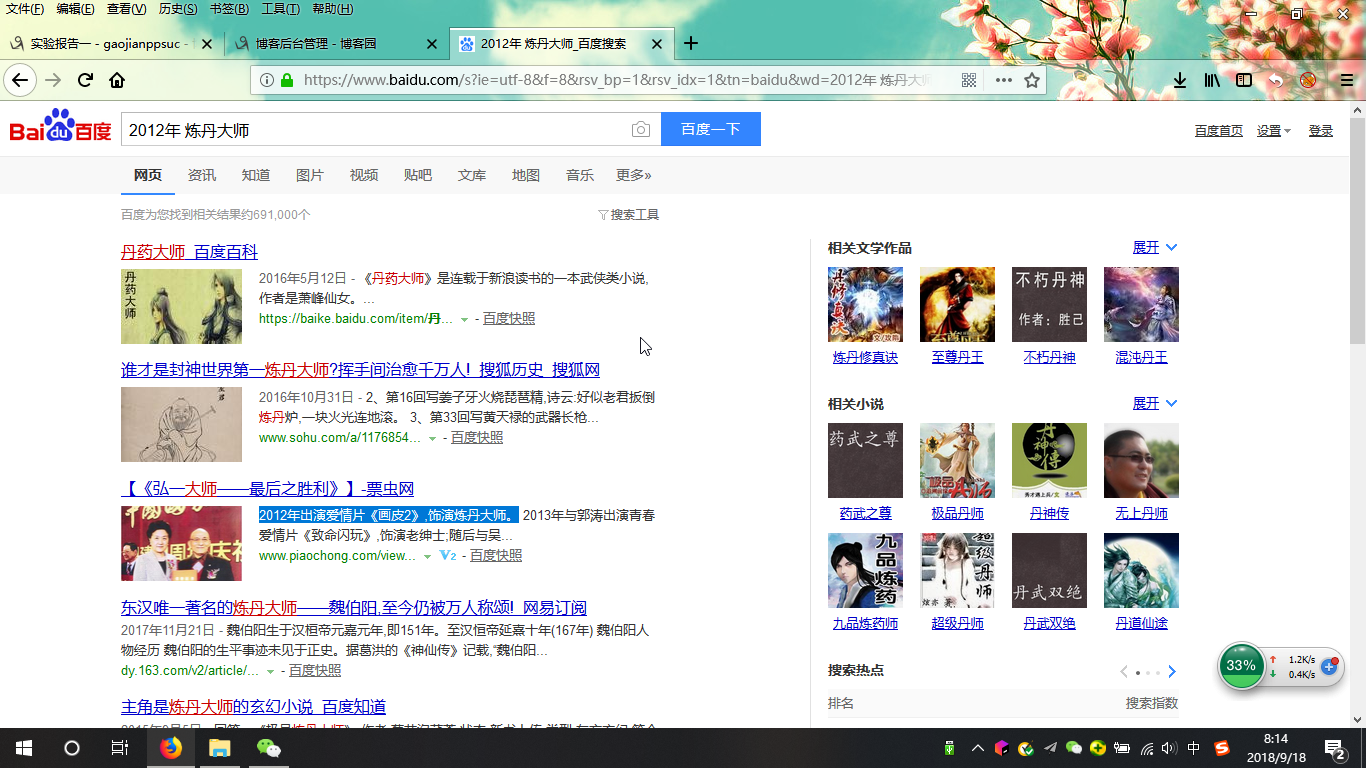Open the Windows Start menu
This screenshot has height=768, width=1366.
tap(23, 748)
